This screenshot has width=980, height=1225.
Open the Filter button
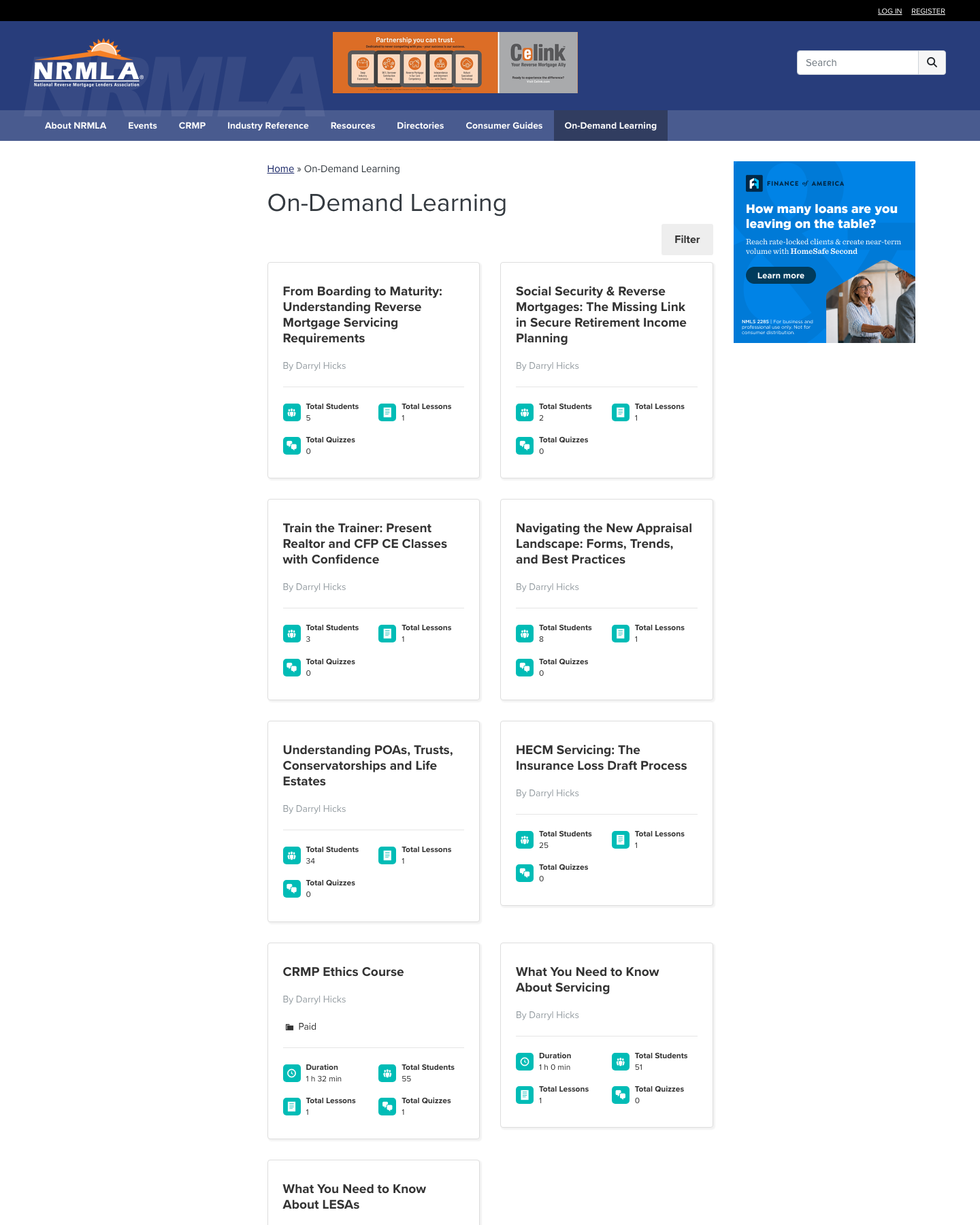(x=687, y=240)
